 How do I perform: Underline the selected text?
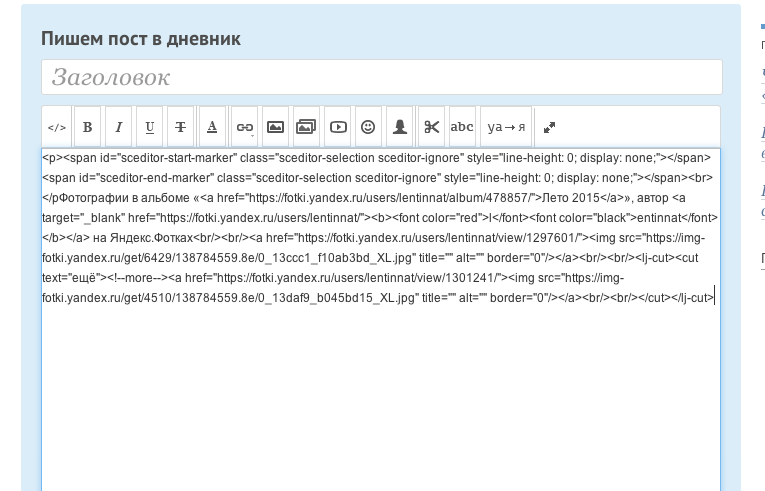(x=150, y=127)
